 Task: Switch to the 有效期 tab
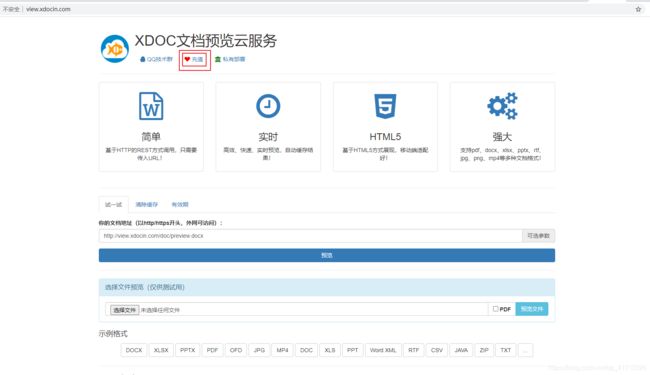(x=180, y=205)
